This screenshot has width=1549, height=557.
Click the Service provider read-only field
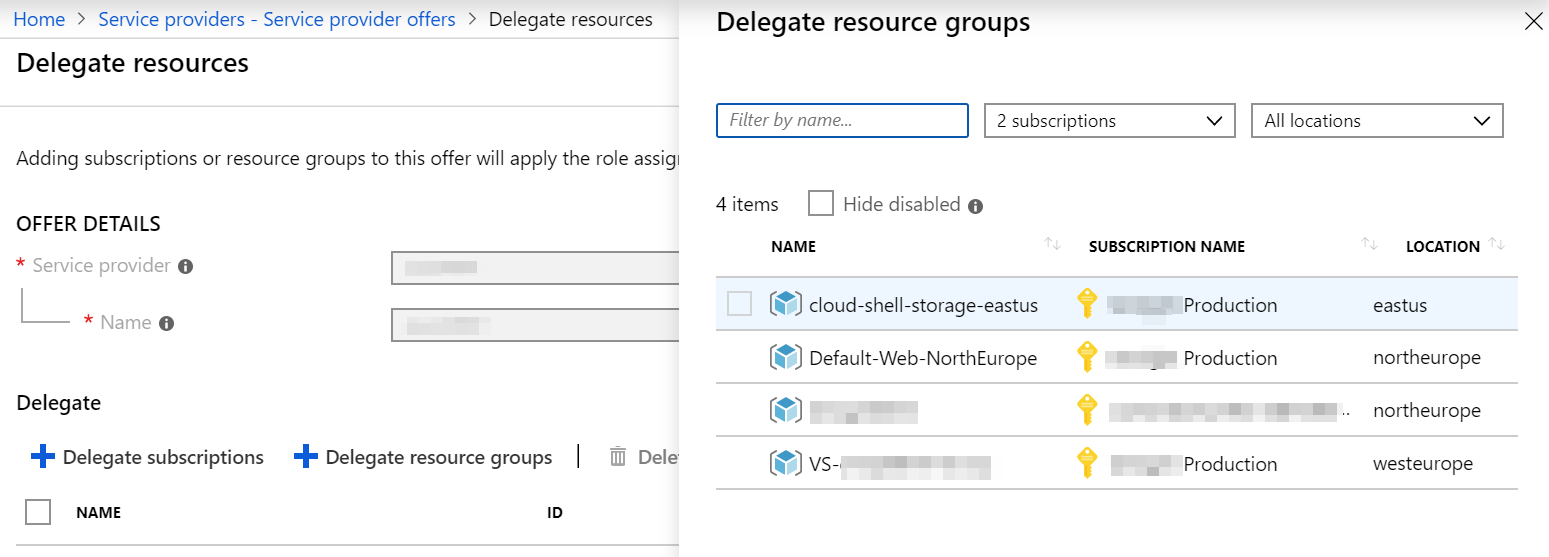pyautogui.click(x=535, y=268)
